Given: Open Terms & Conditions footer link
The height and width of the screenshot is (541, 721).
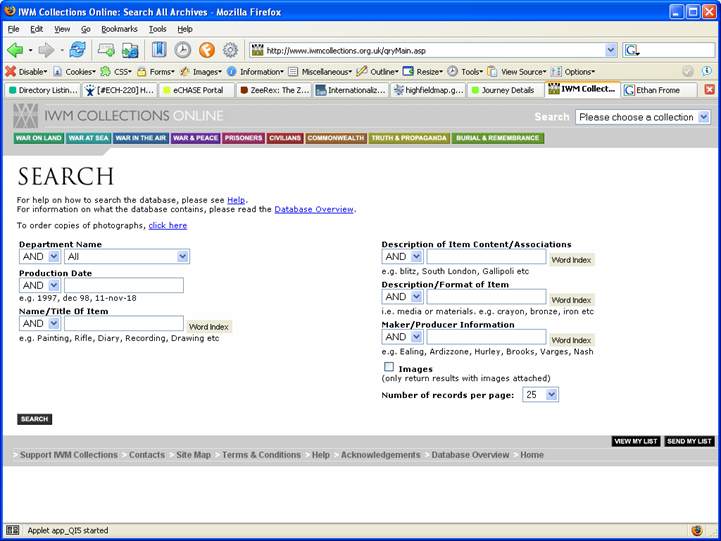Looking at the screenshot, I should [261, 455].
